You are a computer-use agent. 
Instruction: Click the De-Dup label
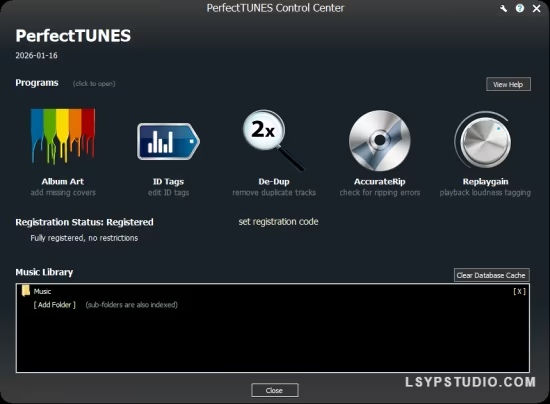click(x=274, y=181)
